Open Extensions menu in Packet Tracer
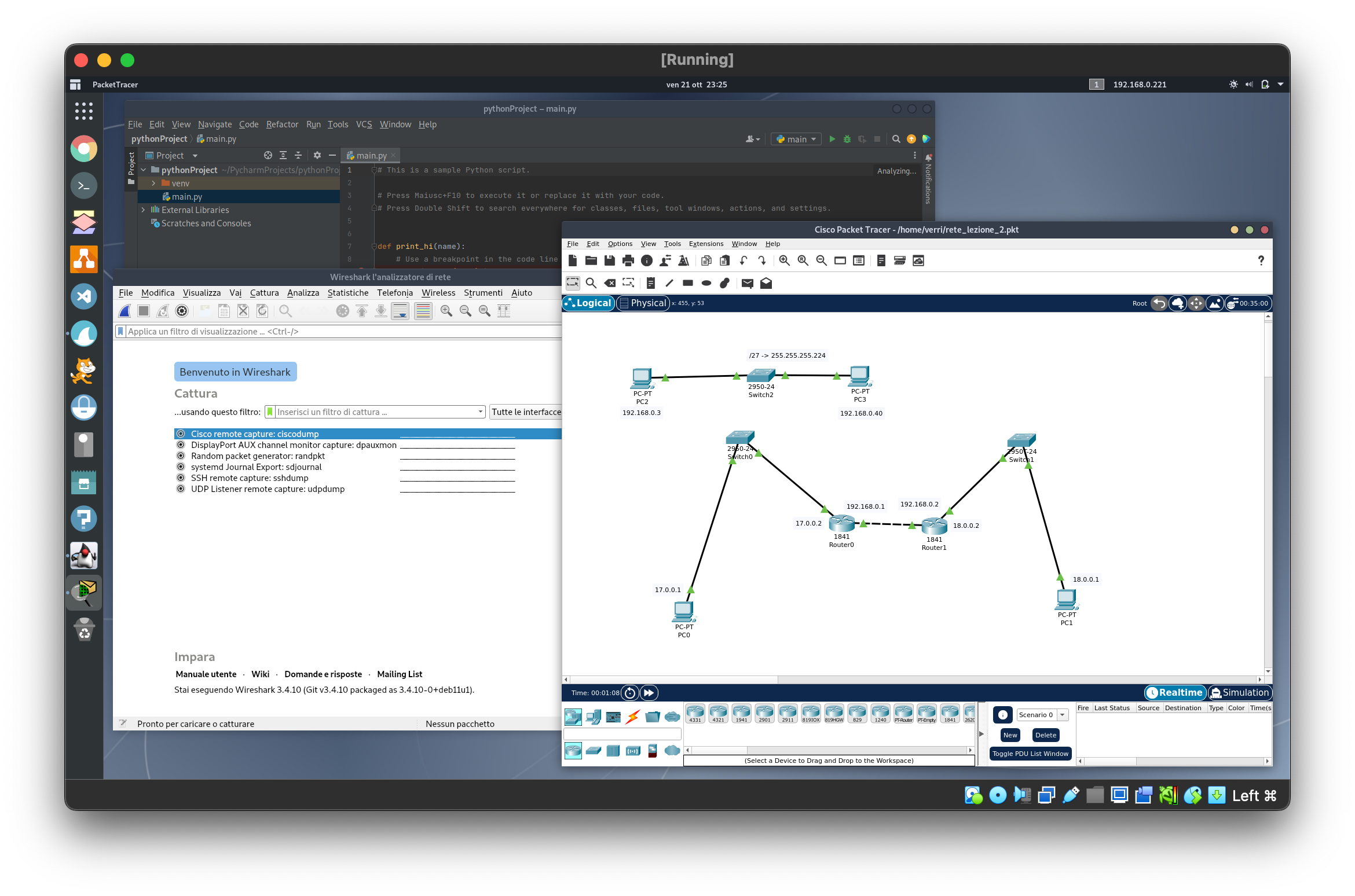1355x896 pixels. click(x=706, y=244)
